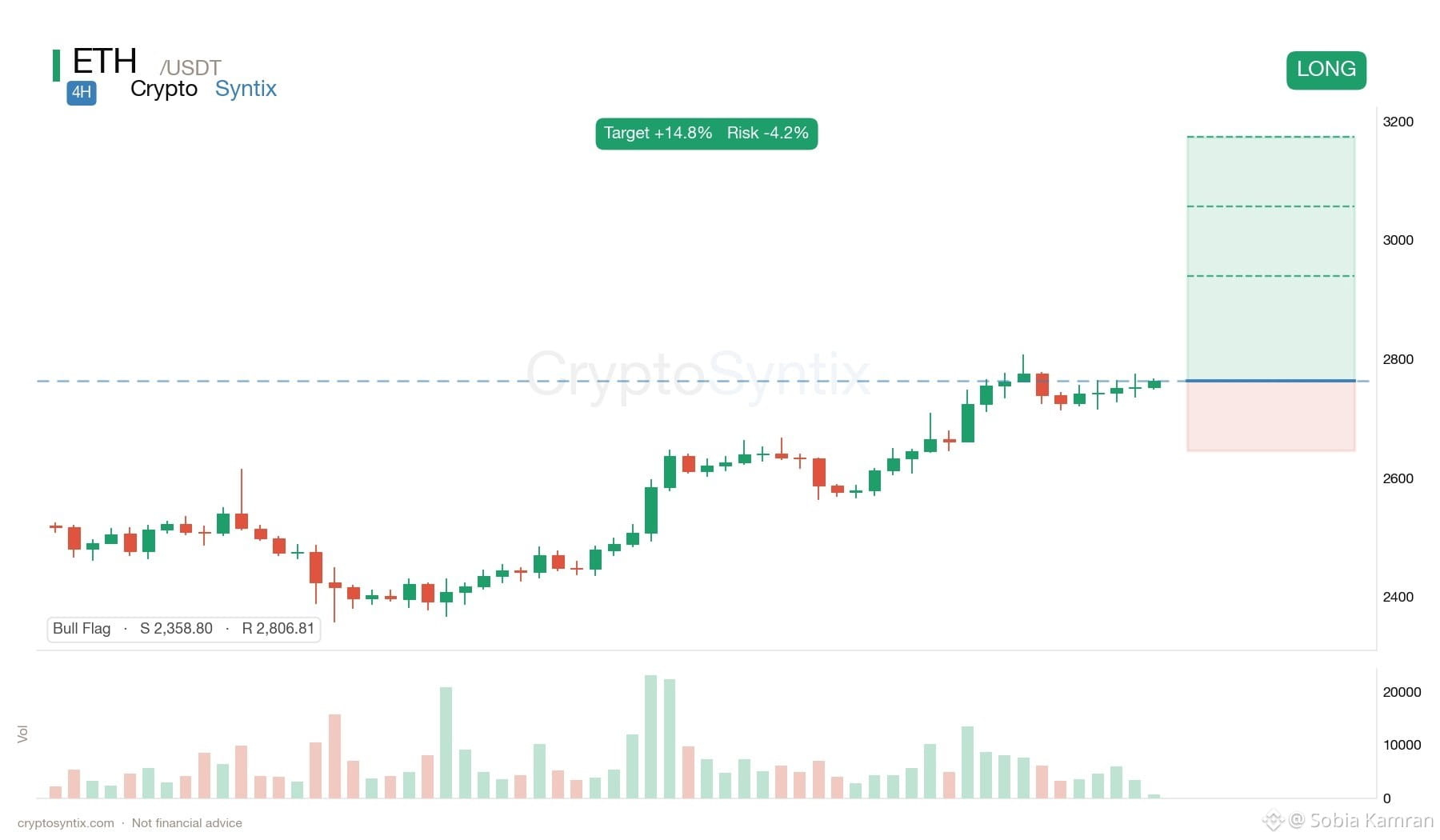
Task: Click the ETH symbol title
Action: point(105,62)
